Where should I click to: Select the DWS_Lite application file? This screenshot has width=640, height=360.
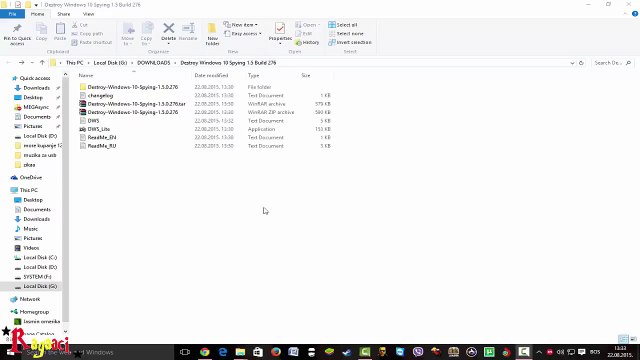pyautogui.click(x=98, y=129)
